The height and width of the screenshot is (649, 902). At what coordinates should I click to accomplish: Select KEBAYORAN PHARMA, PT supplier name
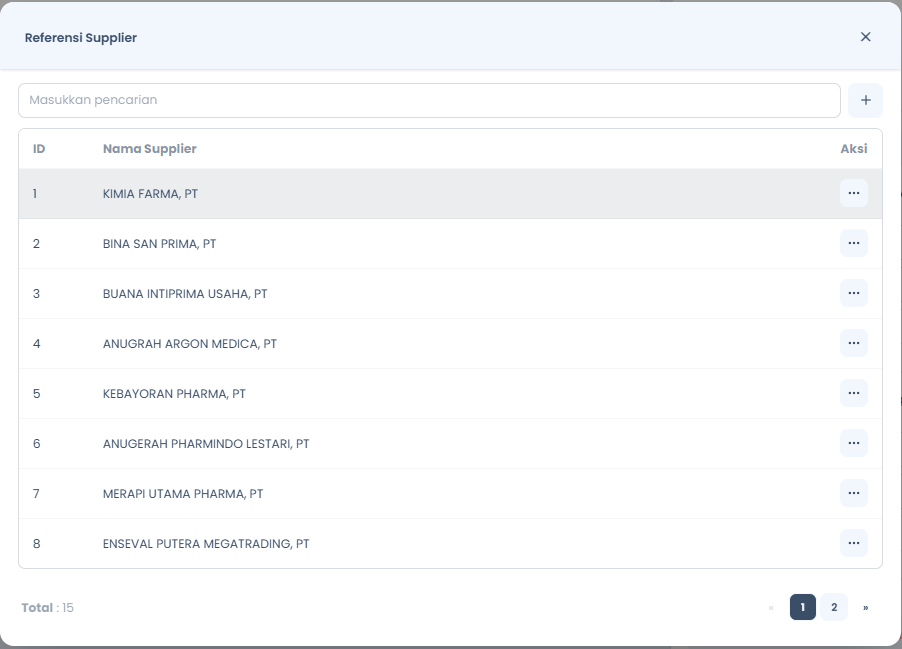click(x=174, y=394)
